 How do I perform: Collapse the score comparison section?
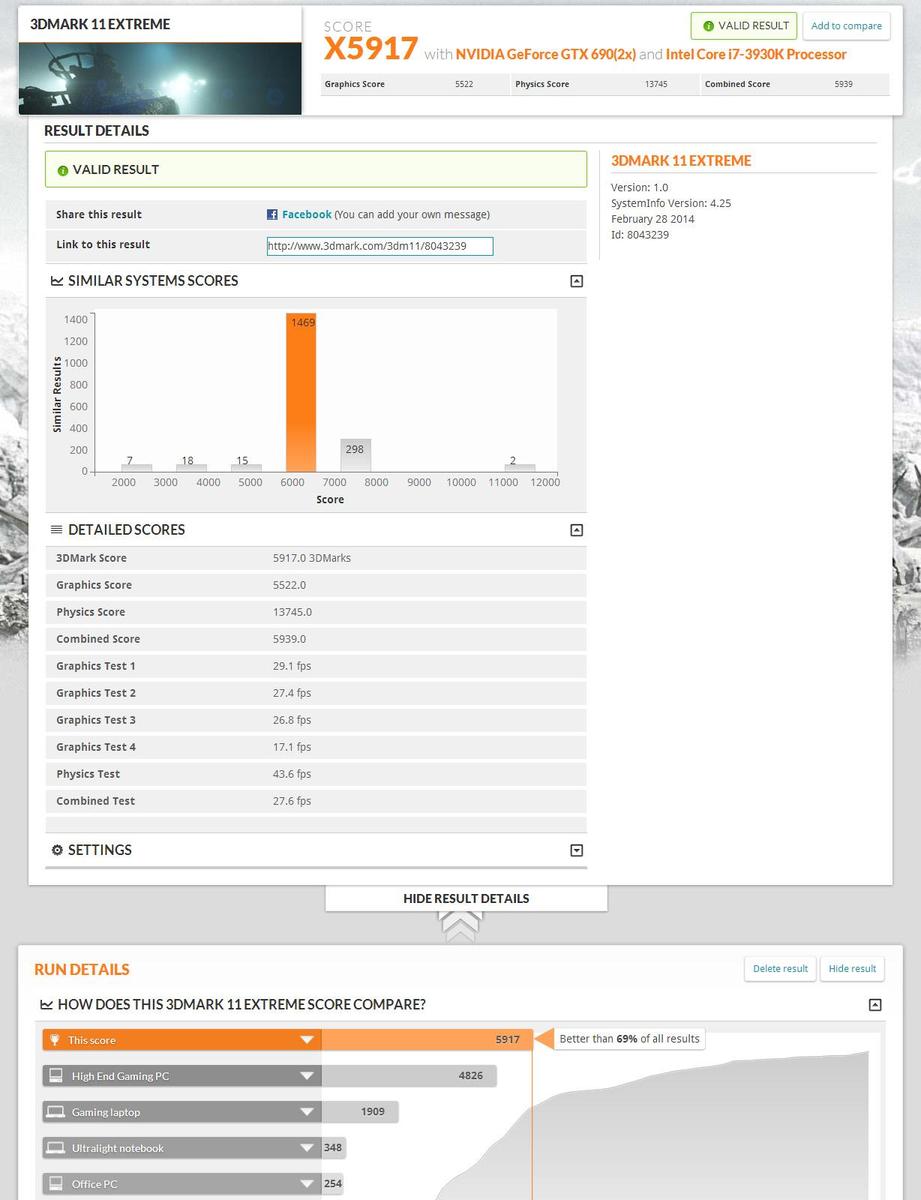pyautogui.click(x=875, y=1005)
